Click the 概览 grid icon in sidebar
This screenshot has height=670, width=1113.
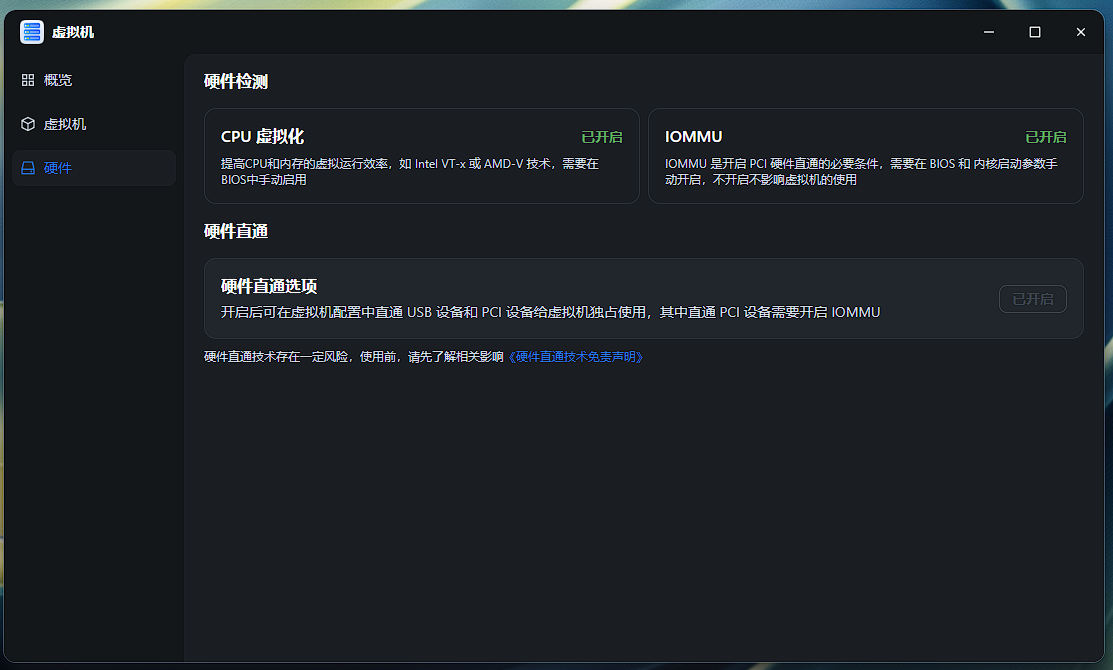coord(28,80)
